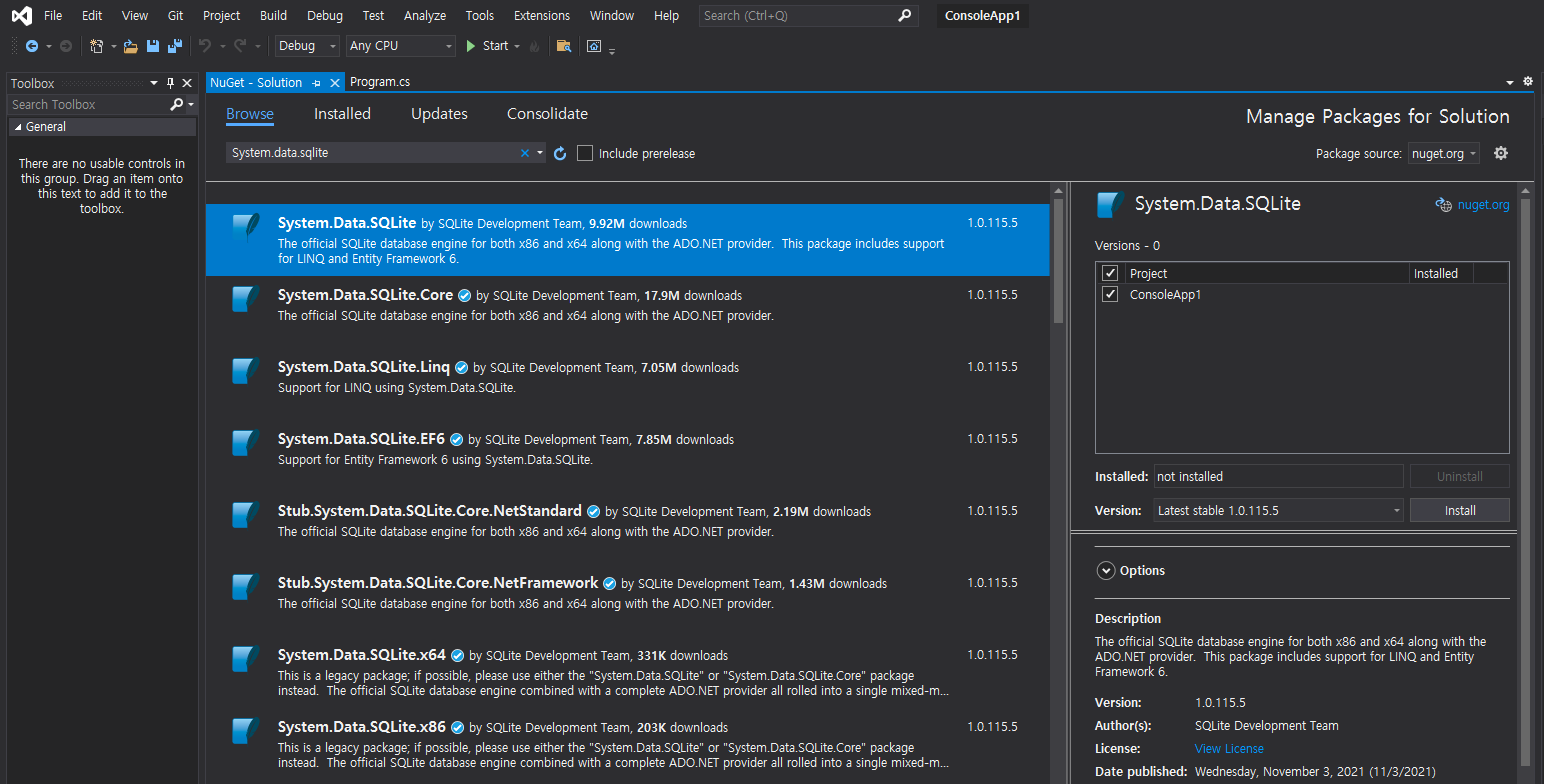Click the Visual Studio logo icon
Screen dimensions: 1544x784
(x=21, y=16)
